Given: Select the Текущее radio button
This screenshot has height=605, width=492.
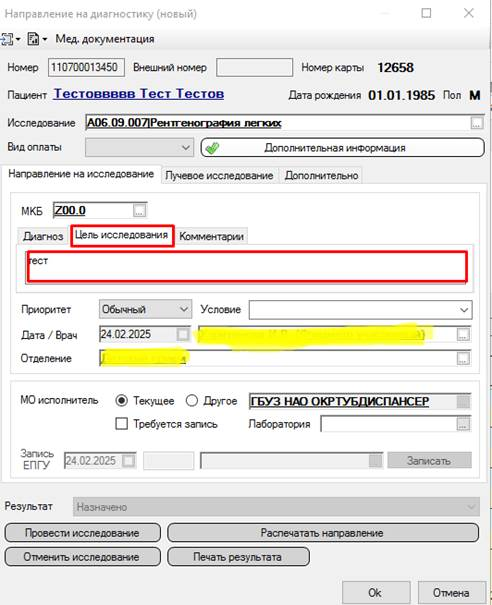Looking at the screenshot, I should click(x=122, y=401).
